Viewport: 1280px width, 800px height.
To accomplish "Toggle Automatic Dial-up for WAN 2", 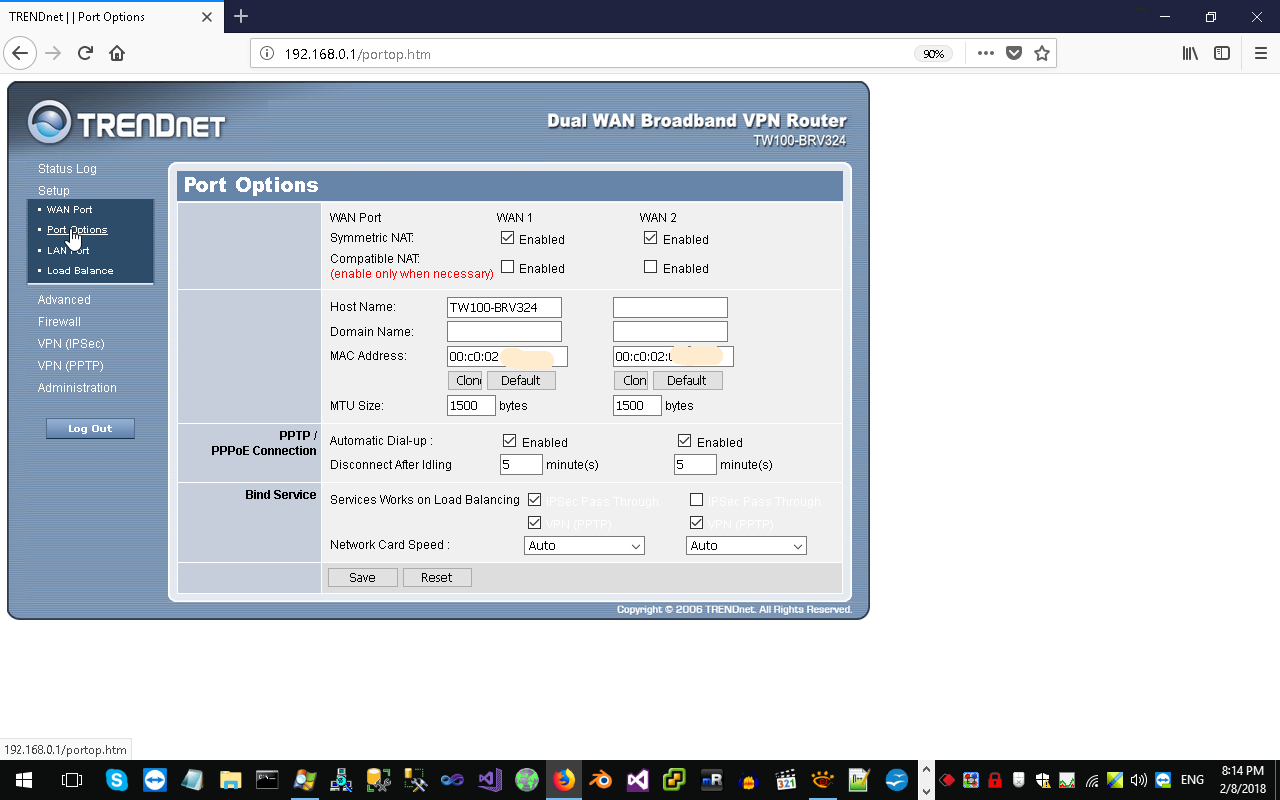I will pyautogui.click(x=685, y=441).
